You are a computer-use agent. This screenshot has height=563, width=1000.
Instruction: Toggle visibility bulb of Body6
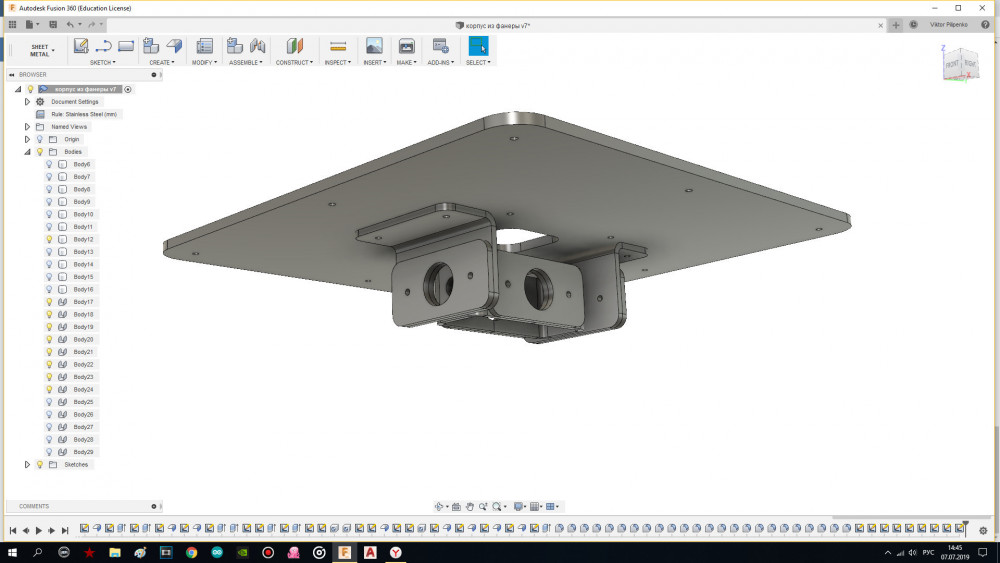(49, 164)
